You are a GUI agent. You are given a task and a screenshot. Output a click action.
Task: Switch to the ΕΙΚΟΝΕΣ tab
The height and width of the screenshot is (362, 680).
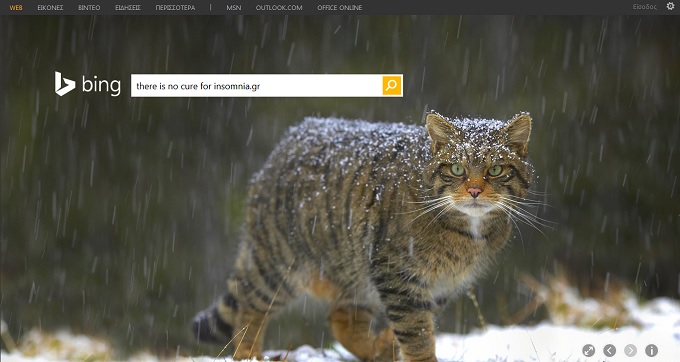point(50,7)
